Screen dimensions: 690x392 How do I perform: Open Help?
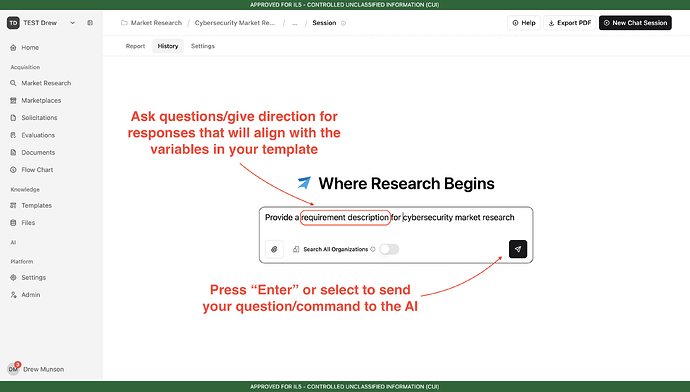(x=524, y=23)
